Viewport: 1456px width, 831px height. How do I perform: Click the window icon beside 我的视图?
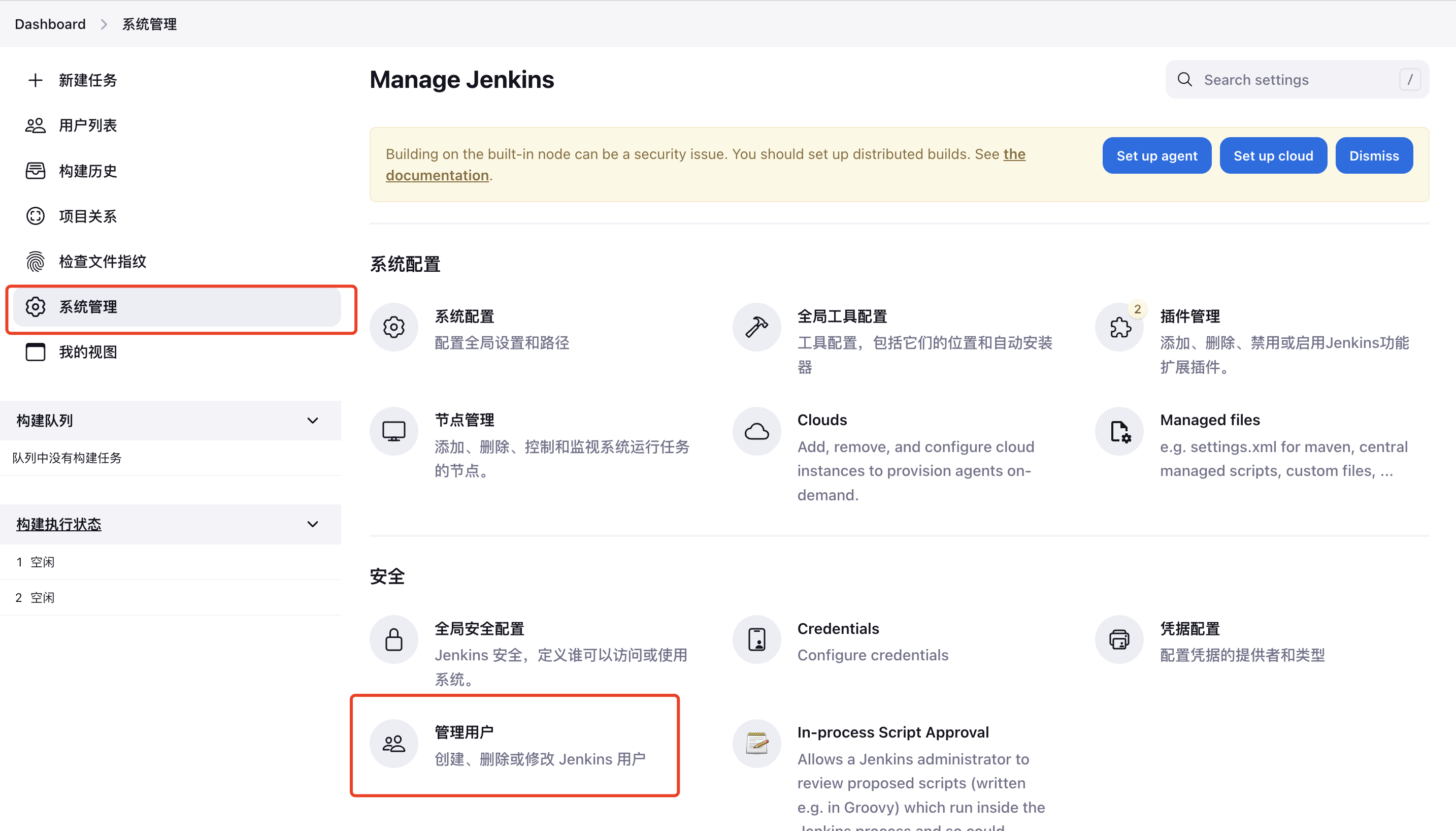coord(36,352)
